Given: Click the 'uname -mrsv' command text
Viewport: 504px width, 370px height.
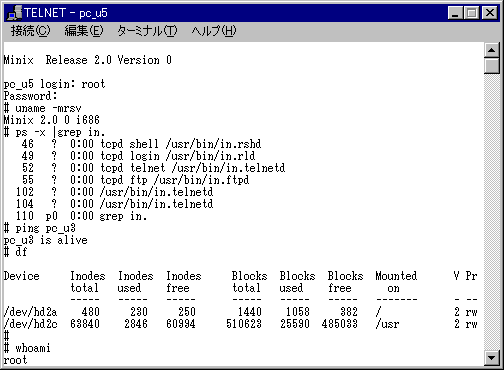Looking at the screenshot, I should point(48,108).
